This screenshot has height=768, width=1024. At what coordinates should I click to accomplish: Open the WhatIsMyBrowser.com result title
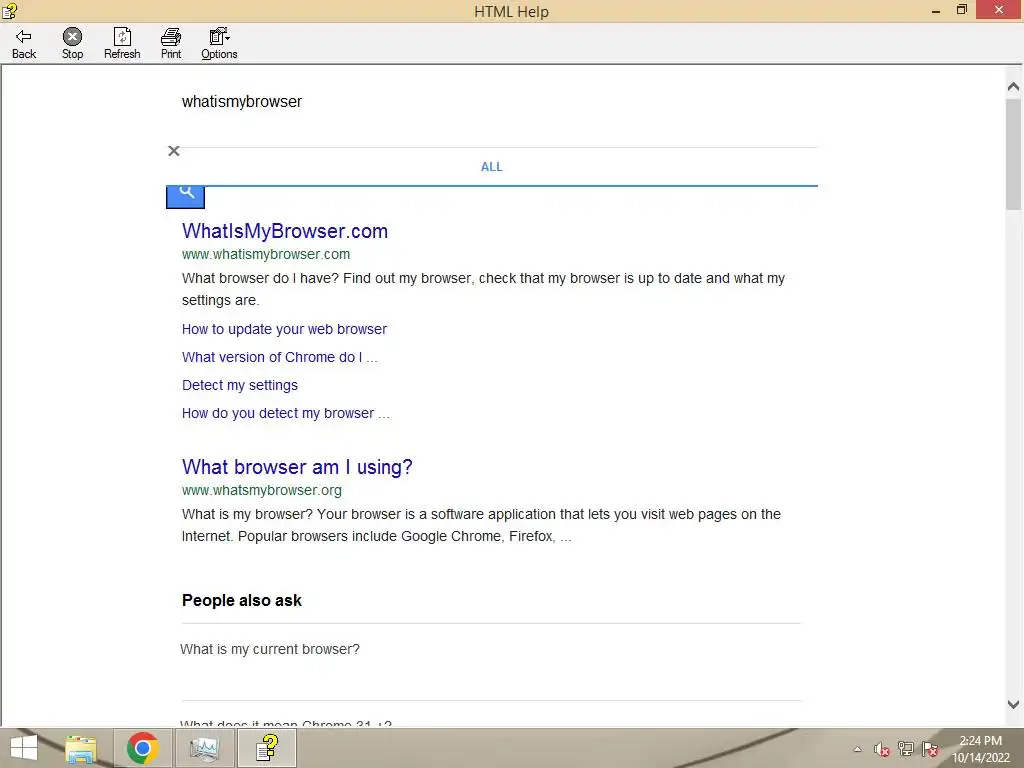(x=285, y=231)
